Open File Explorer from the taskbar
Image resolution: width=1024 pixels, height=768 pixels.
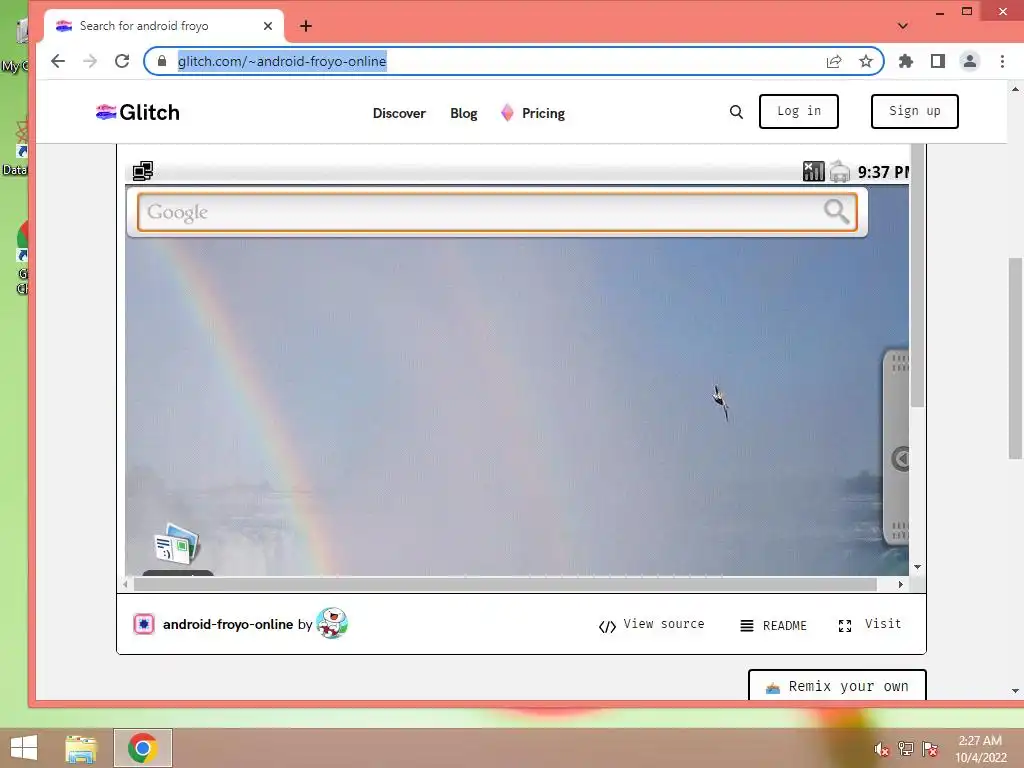tap(81, 748)
